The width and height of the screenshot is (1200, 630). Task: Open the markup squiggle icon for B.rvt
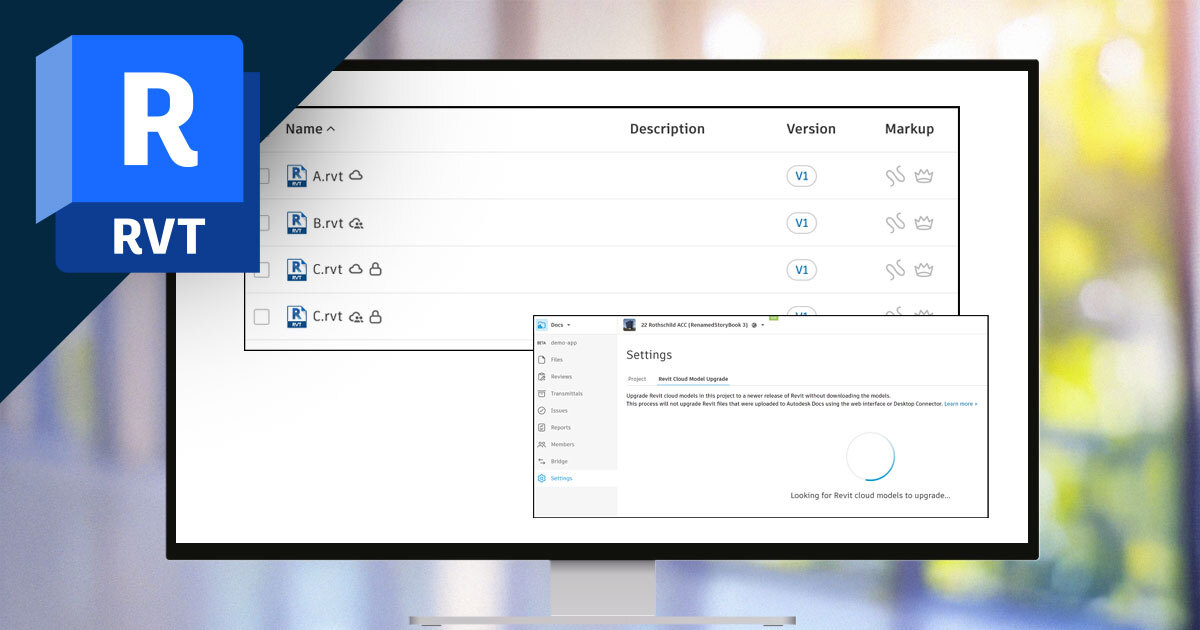(895, 223)
